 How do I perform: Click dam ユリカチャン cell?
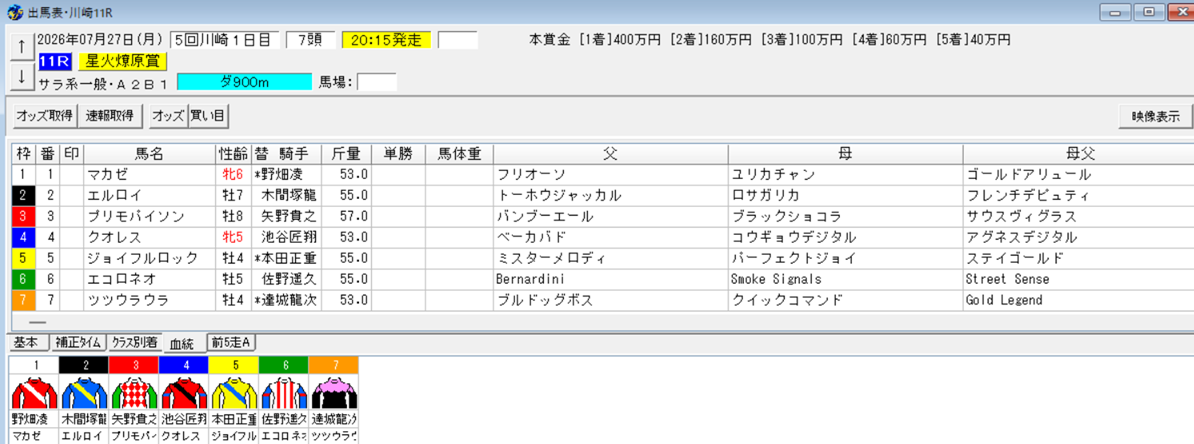(x=844, y=175)
